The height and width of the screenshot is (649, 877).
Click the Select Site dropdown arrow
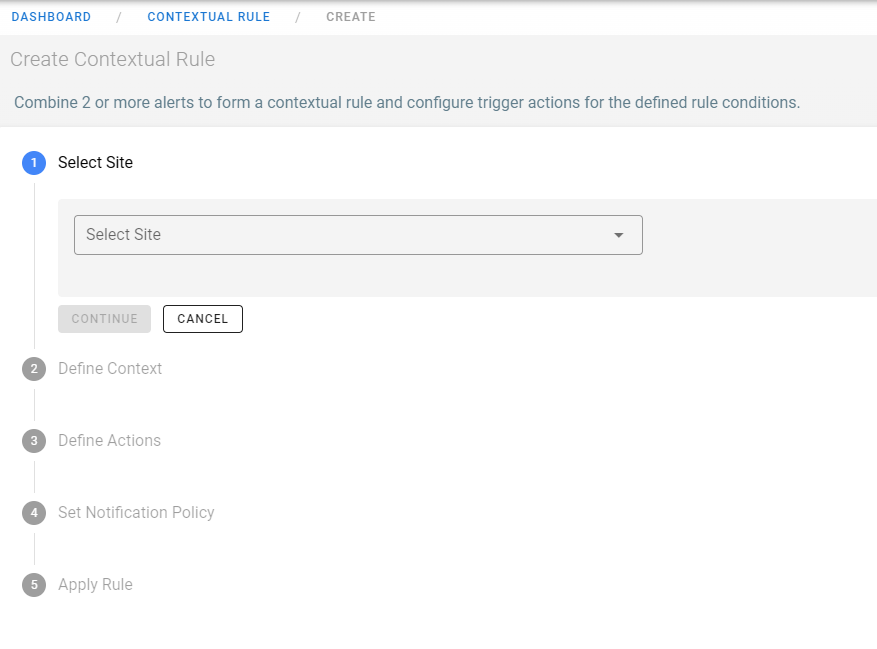click(618, 235)
